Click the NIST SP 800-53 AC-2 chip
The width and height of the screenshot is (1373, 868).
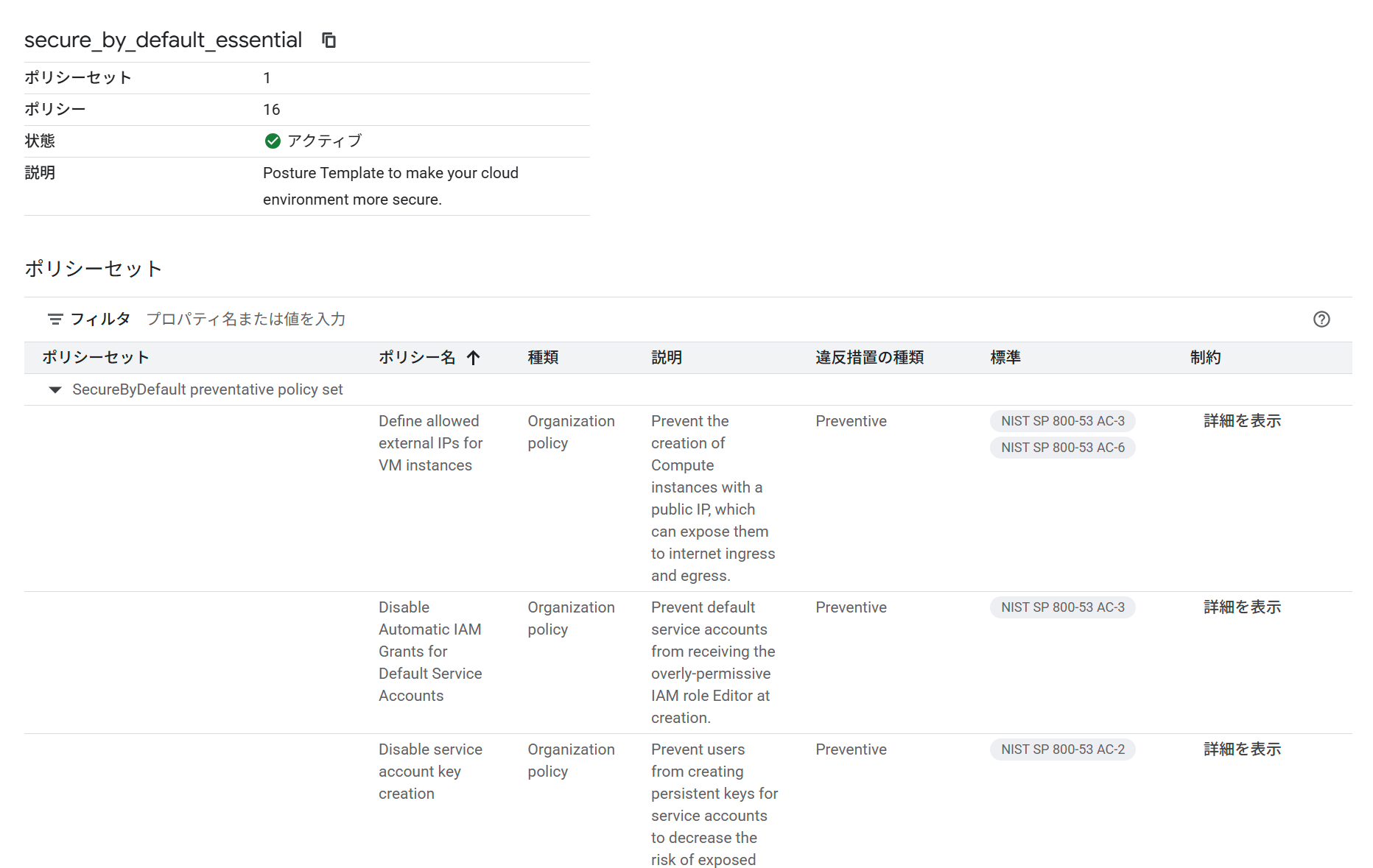point(1062,749)
